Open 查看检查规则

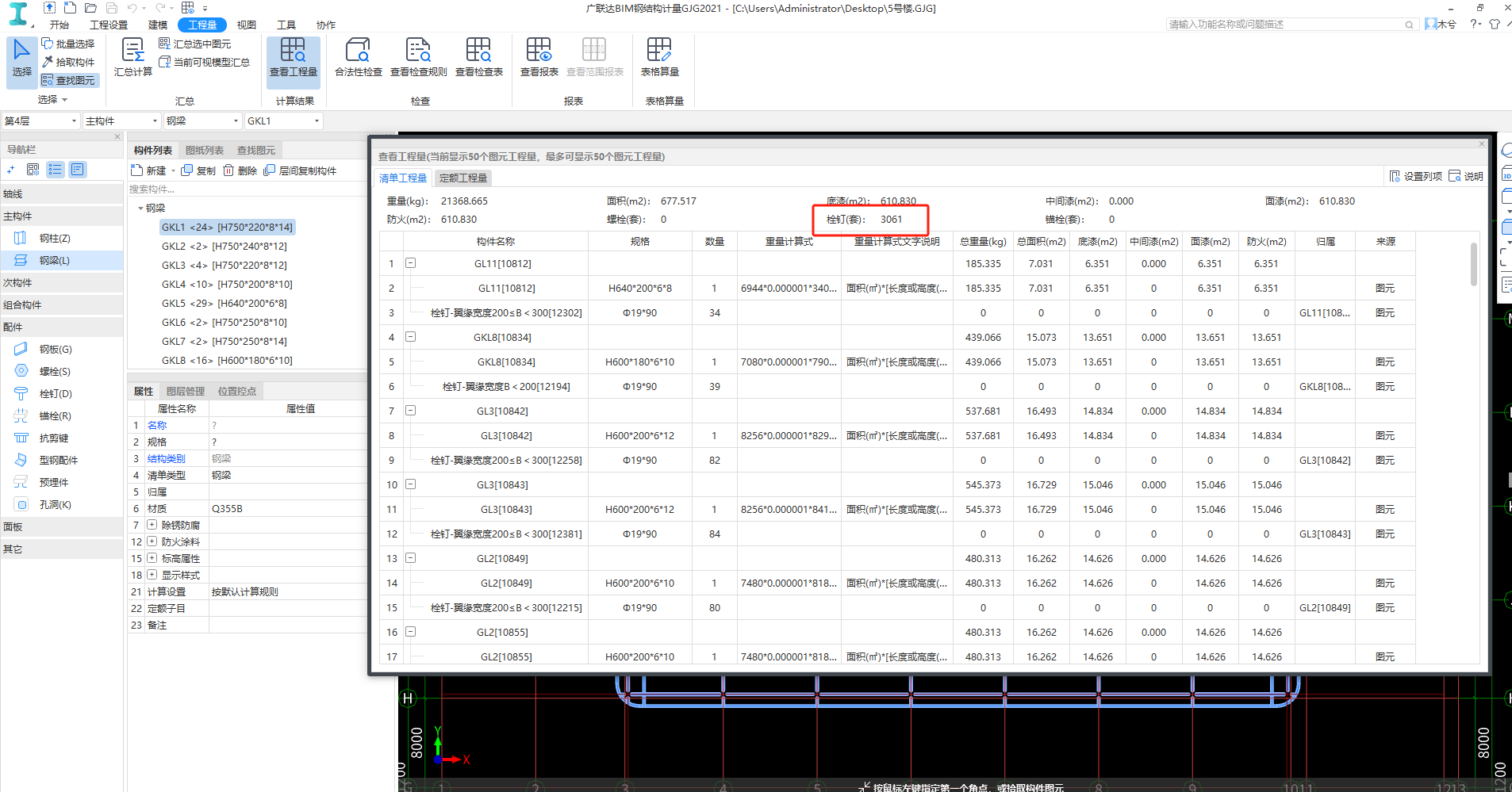pos(418,58)
